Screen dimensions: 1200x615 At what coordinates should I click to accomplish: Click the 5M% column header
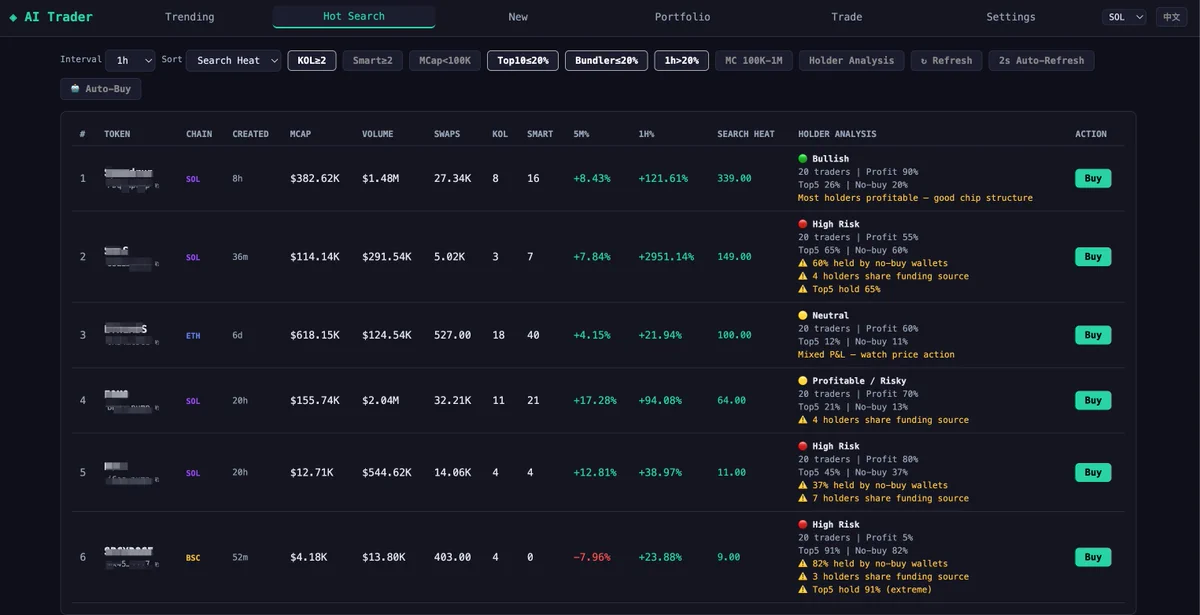pyautogui.click(x=581, y=134)
